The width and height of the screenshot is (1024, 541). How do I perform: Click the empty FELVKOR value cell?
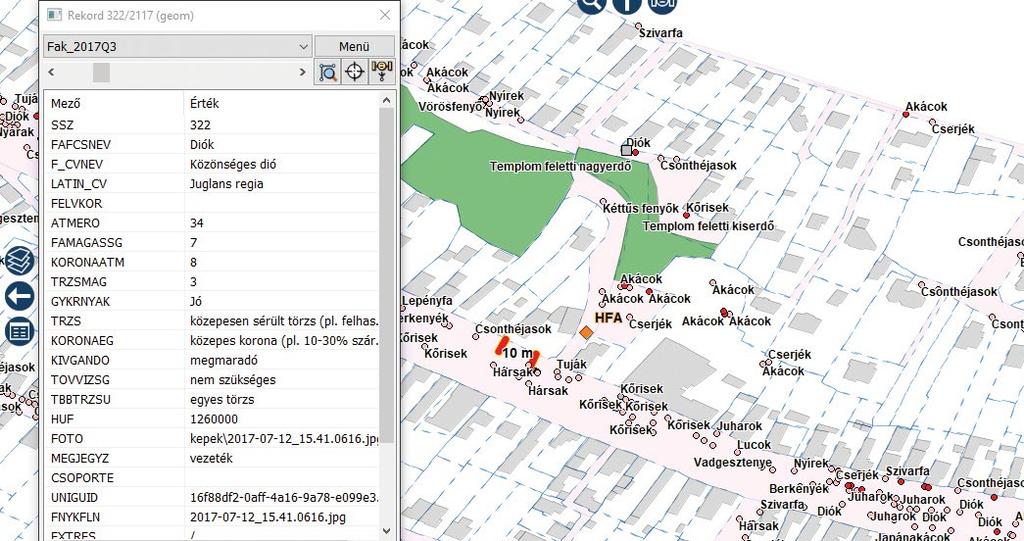[x=281, y=203]
